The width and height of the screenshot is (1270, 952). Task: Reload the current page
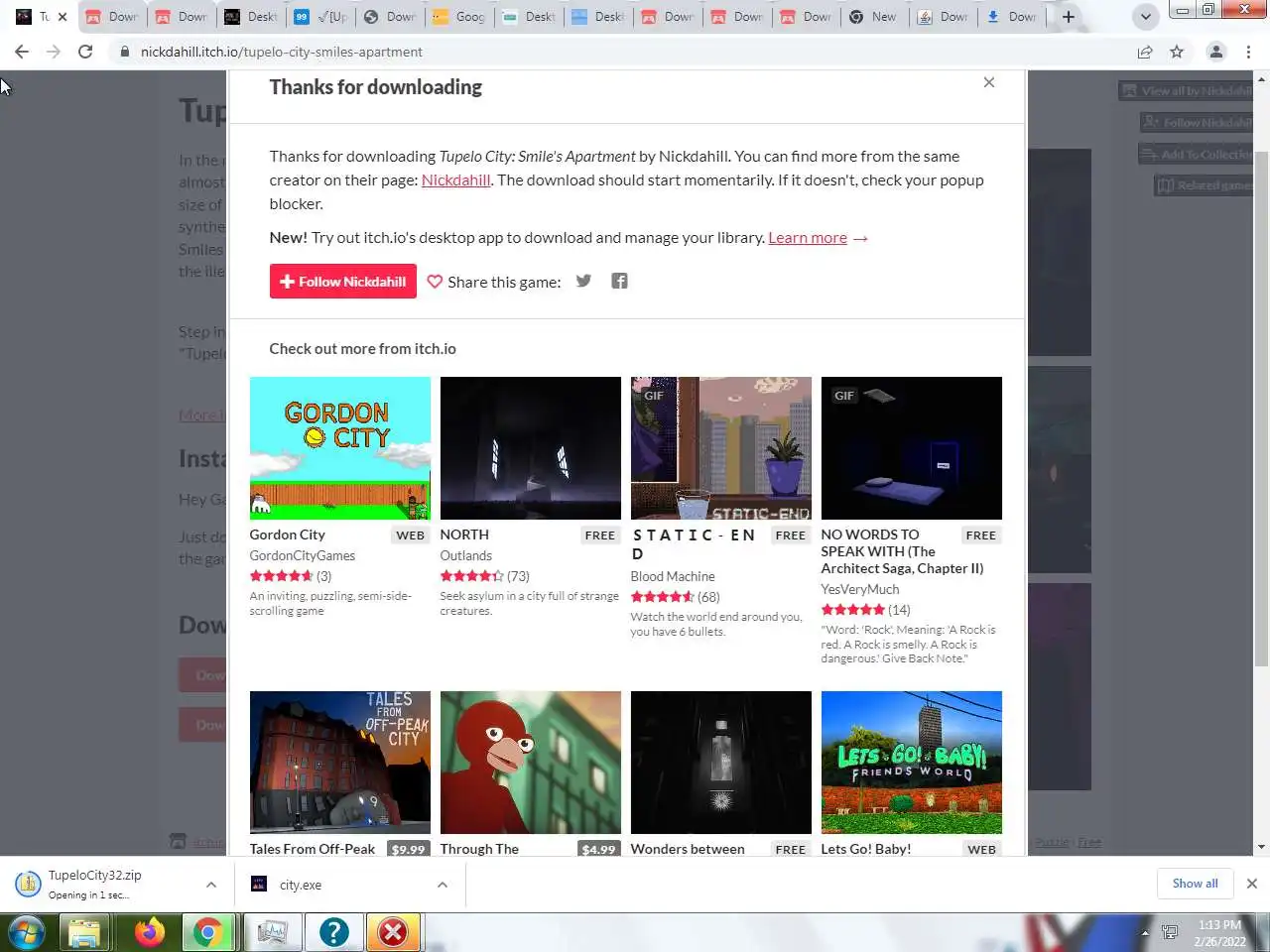[85, 52]
